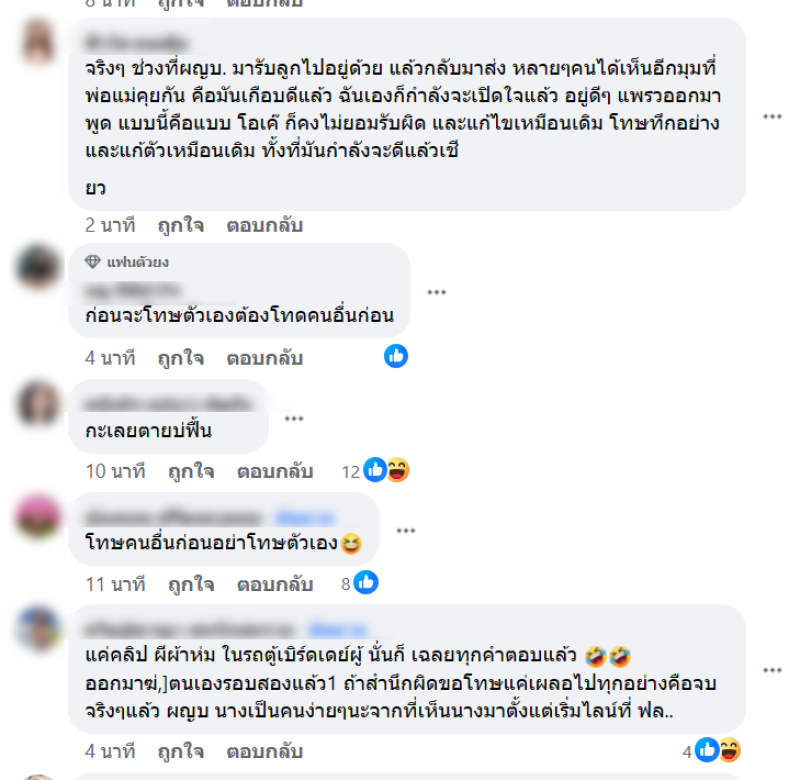This screenshot has width=800, height=780.
Task: Open three-dot menu beside กะเลยตายบ่ฟื้น comment
Action: pyautogui.click(x=294, y=419)
